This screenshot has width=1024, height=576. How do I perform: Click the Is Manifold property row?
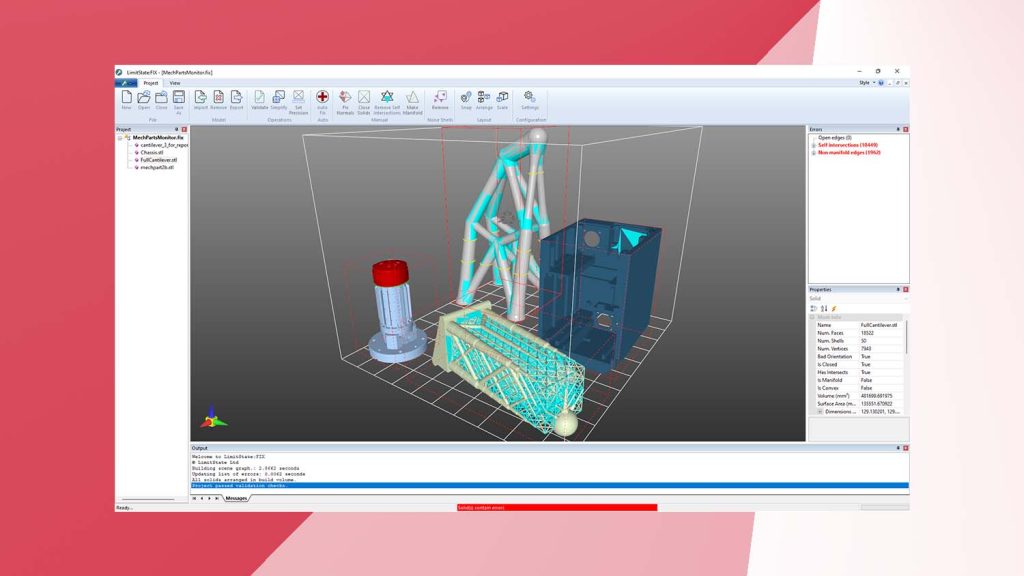[857, 380]
